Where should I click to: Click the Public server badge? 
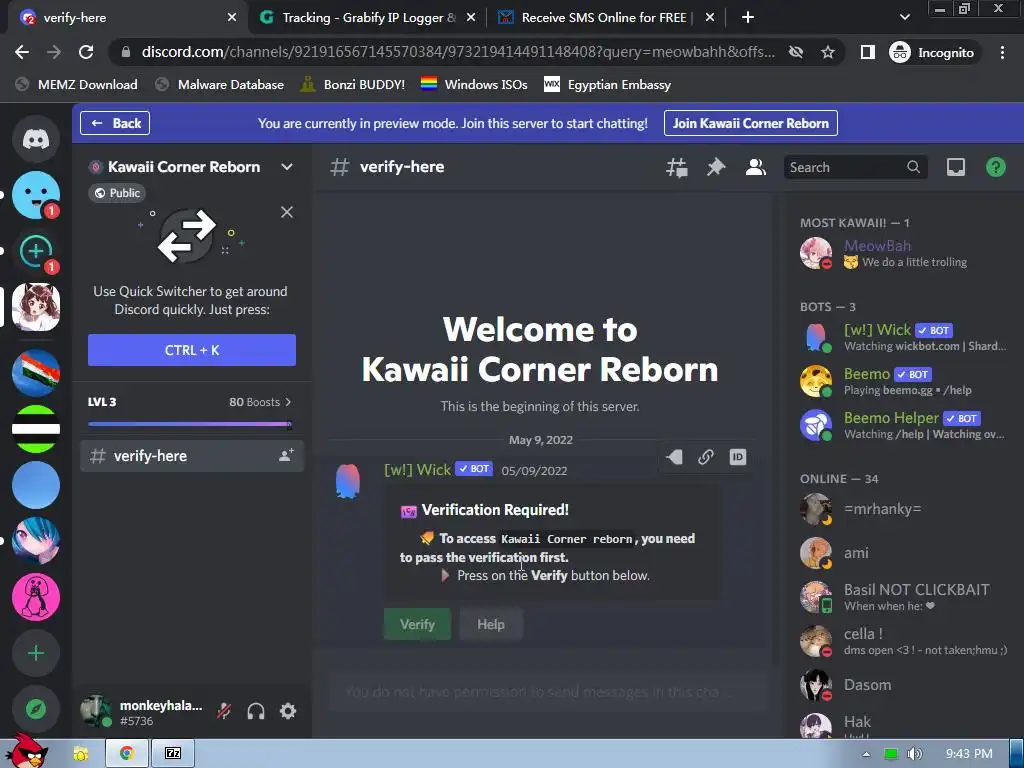(118, 193)
